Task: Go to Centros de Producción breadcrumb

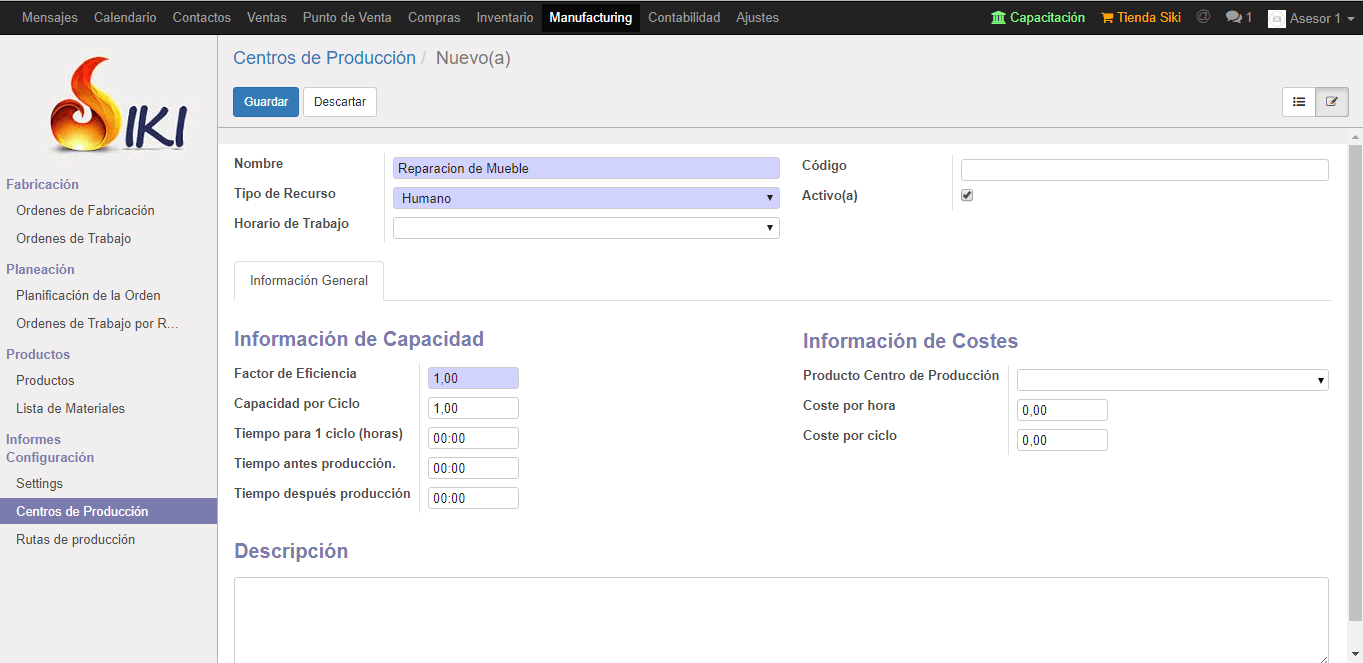Action: point(324,58)
